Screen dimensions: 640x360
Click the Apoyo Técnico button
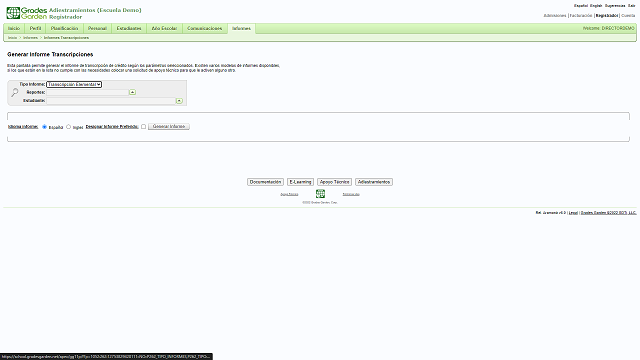[334, 182]
